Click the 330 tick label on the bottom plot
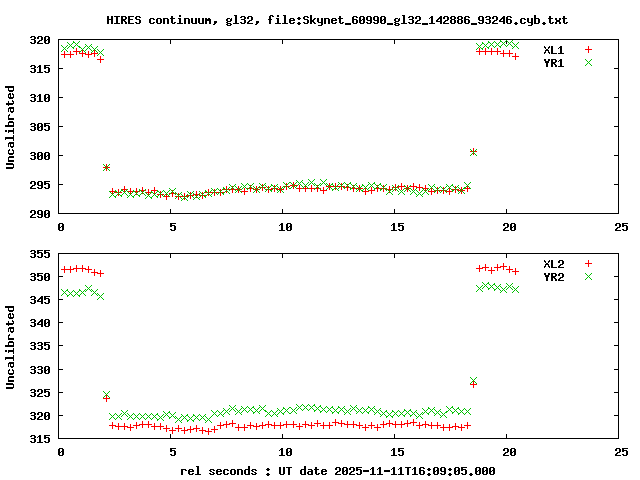This screenshot has width=640, height=480. click(x=40, y=370)
